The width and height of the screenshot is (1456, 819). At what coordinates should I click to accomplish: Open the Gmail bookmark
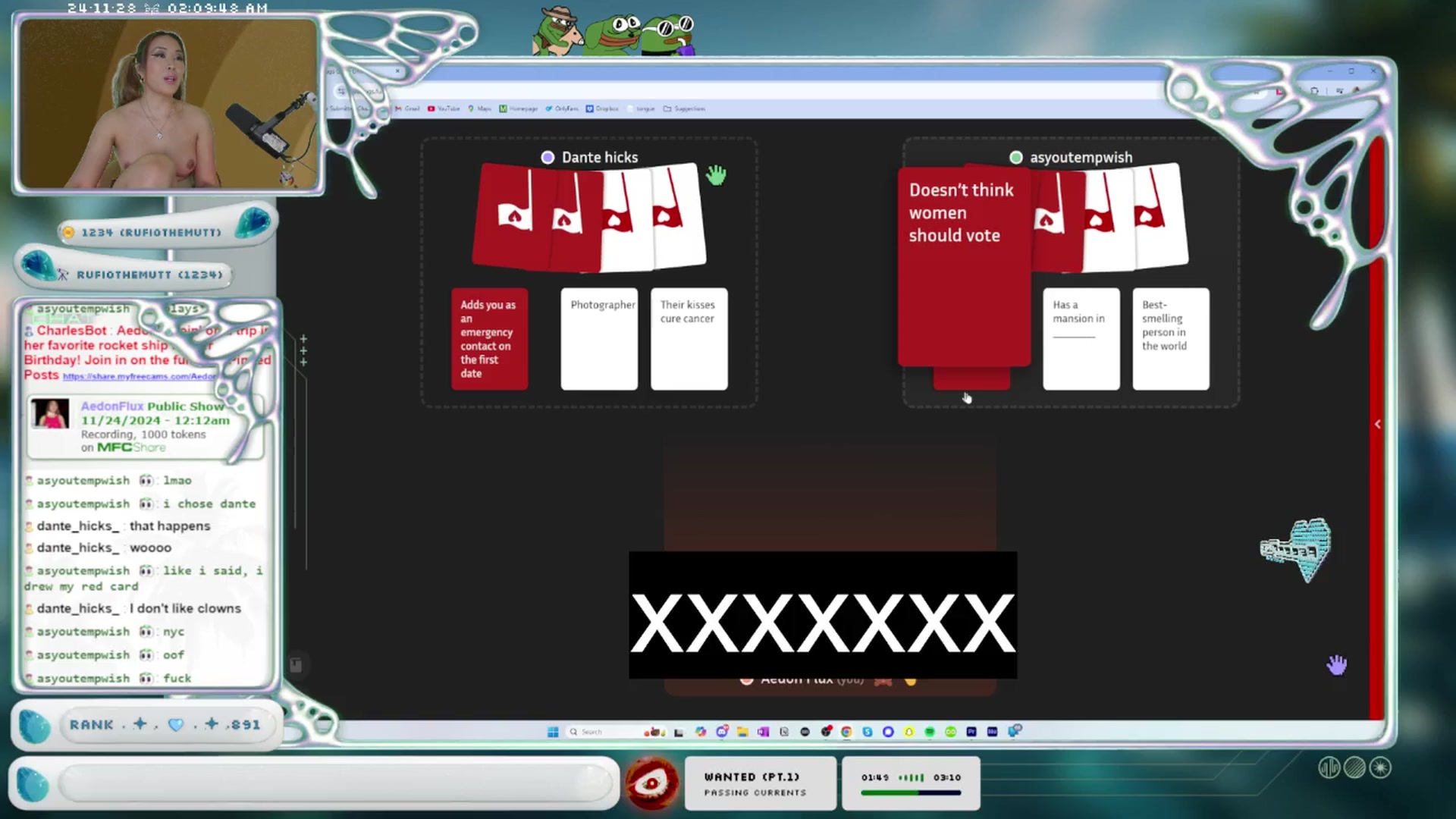click(x=407, y=108)
